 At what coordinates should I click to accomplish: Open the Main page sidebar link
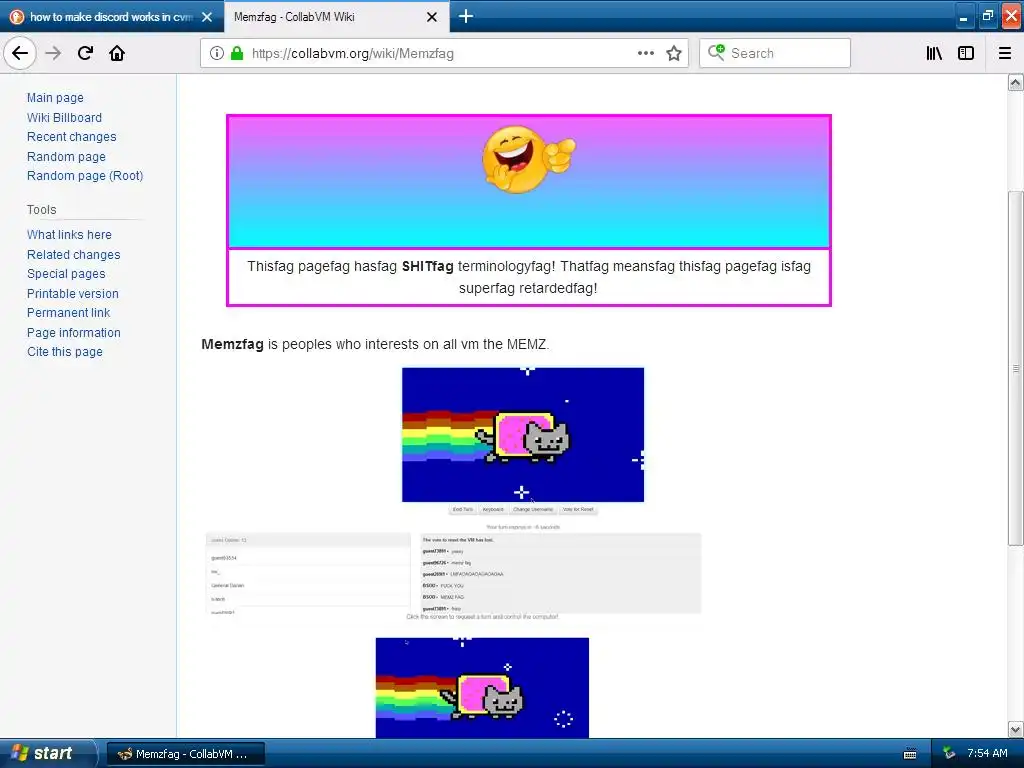click(x=55, y=98)
